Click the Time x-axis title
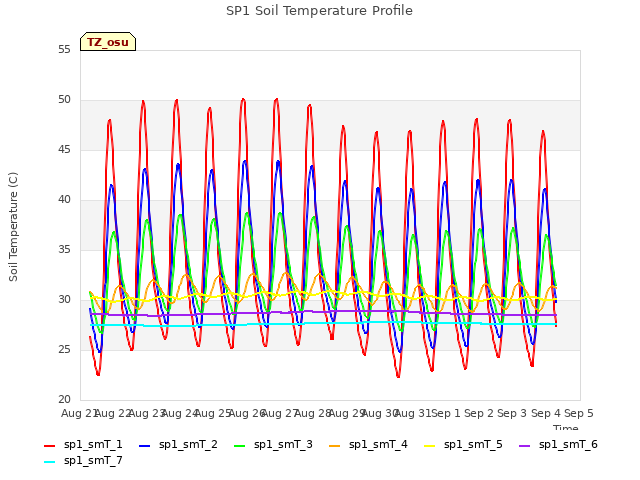 [x=566, y=427]
